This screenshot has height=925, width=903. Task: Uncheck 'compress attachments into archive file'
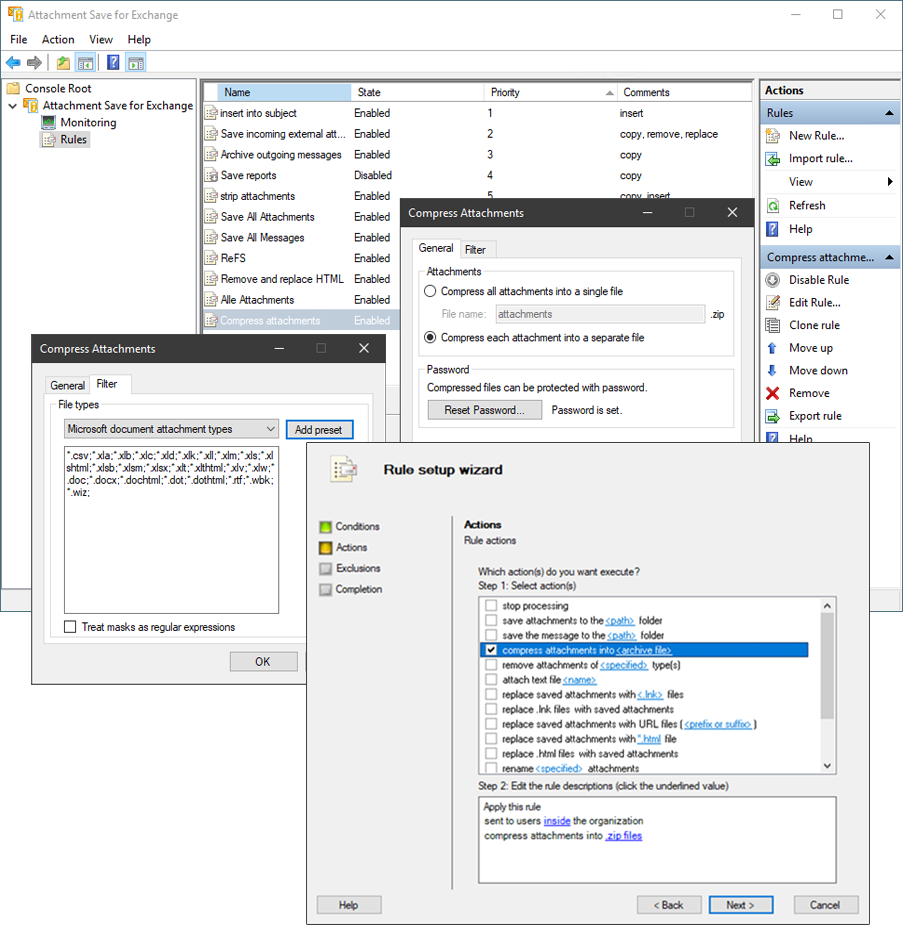tap(491, 650)
